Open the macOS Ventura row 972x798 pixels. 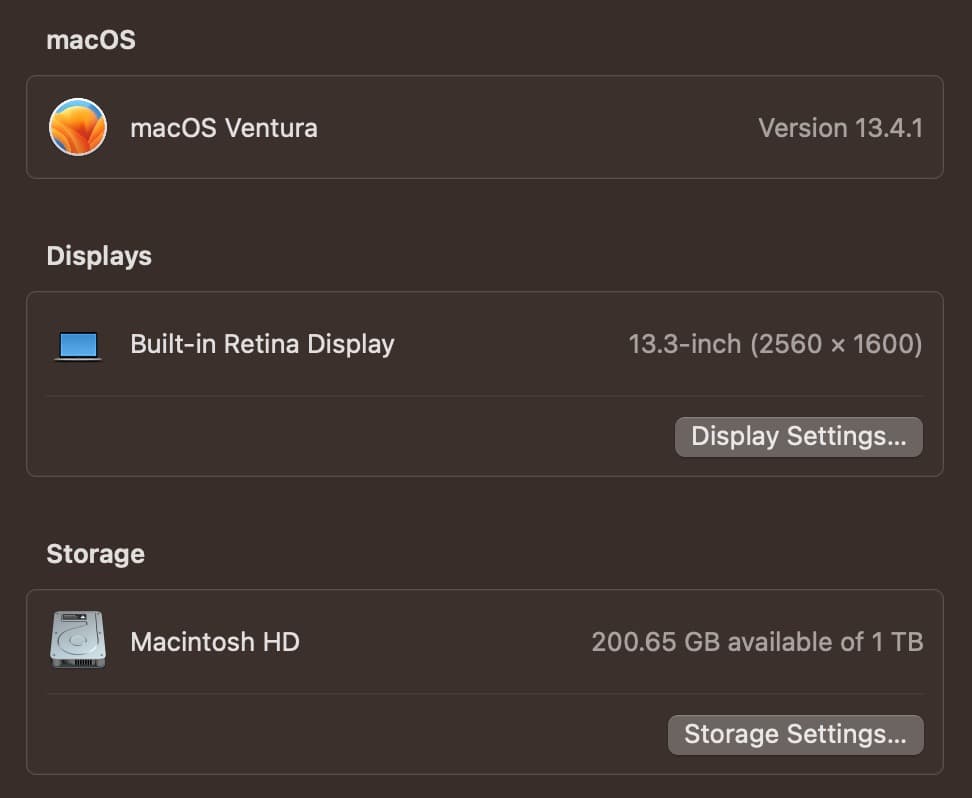pyautogui.click(x=486, y=127)
